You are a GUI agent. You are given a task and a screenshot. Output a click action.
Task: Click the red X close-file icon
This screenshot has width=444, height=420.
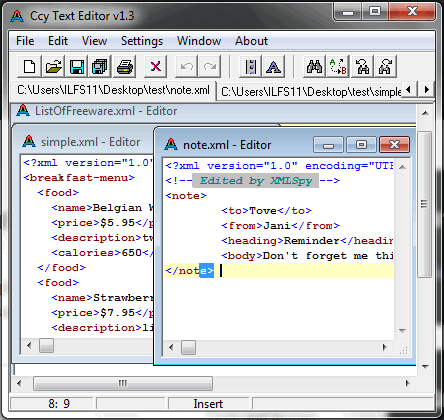pyautogui.click(x=155, y=67)
